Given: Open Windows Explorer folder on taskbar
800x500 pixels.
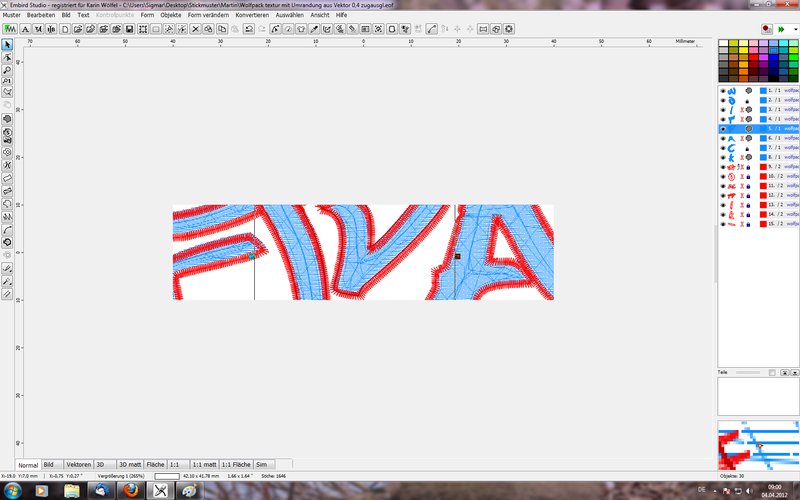Looking at the screenshot, I should 72,491.
